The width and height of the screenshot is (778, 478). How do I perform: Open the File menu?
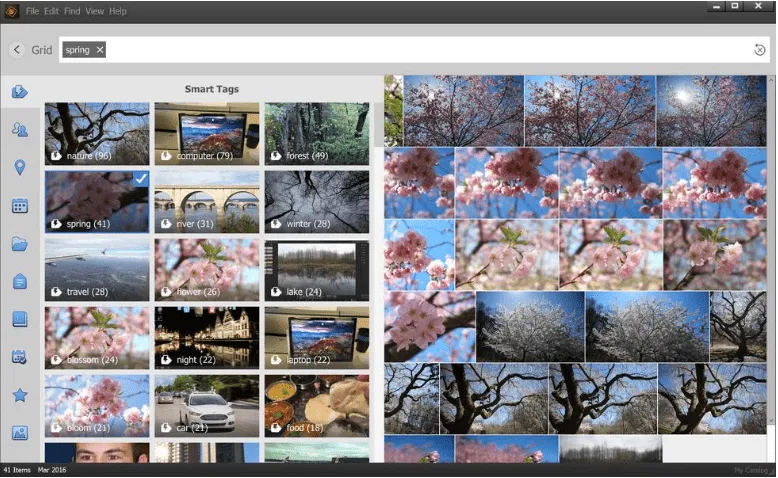pos(33,11)
